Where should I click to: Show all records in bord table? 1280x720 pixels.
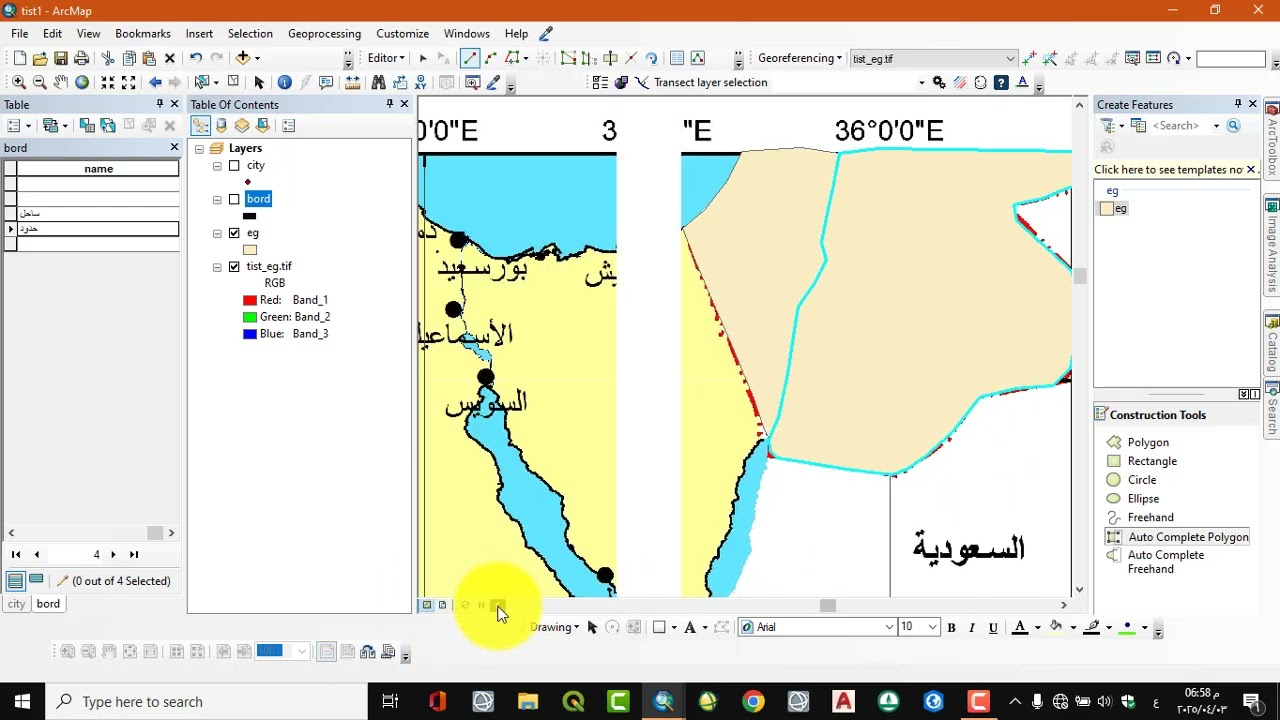pos(15,581)
